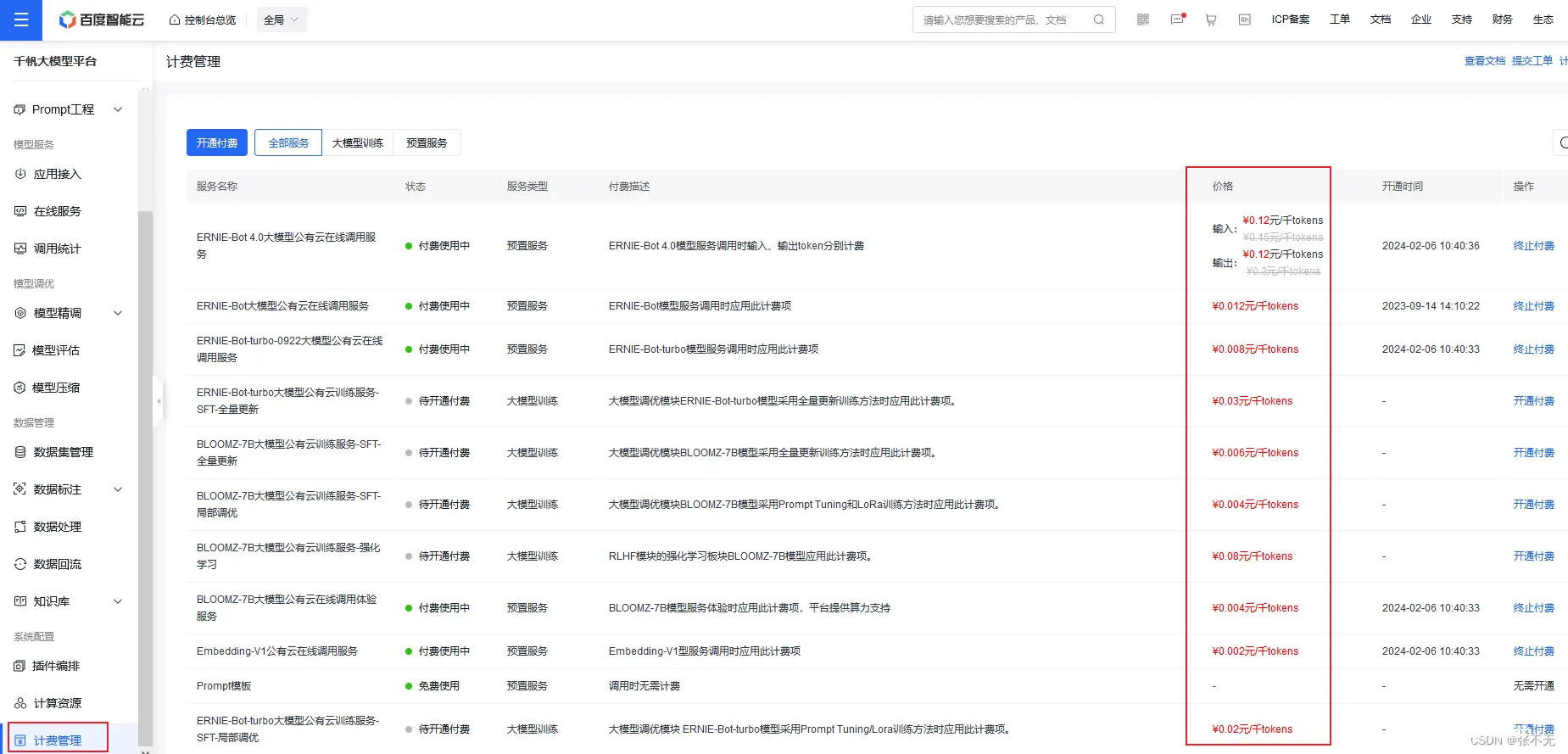The image size is (1568, 754).
Task: Open the hamburger menu in the top-left corner
Action: 21,20
